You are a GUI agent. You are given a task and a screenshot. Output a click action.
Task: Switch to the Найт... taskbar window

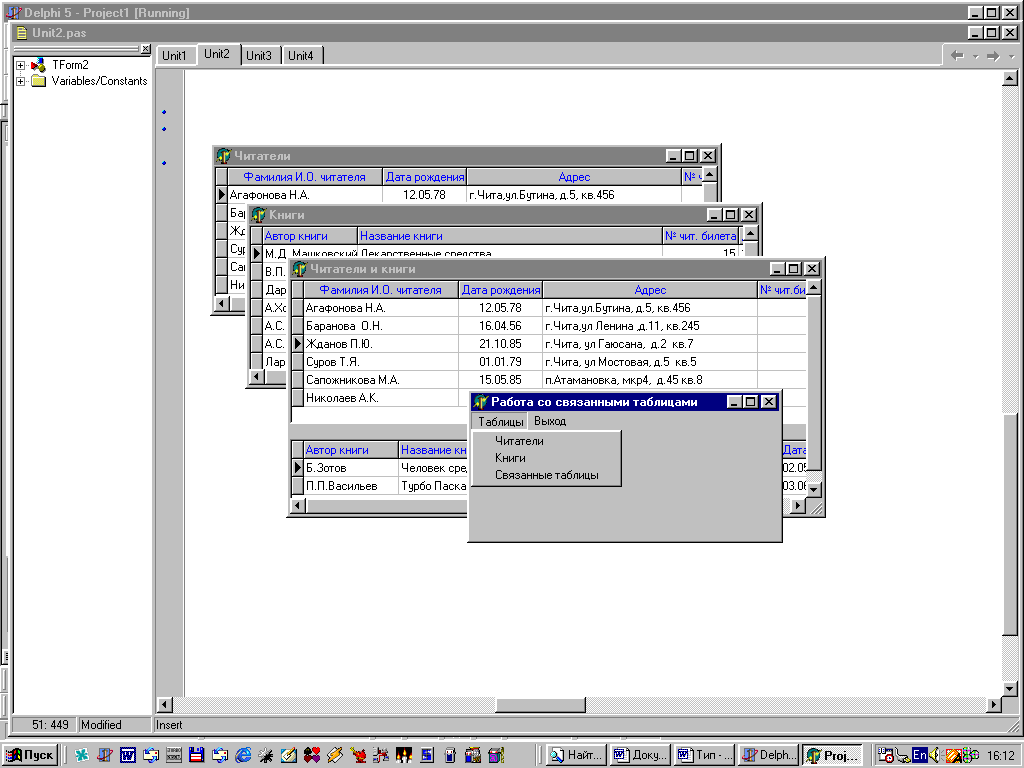577,755
